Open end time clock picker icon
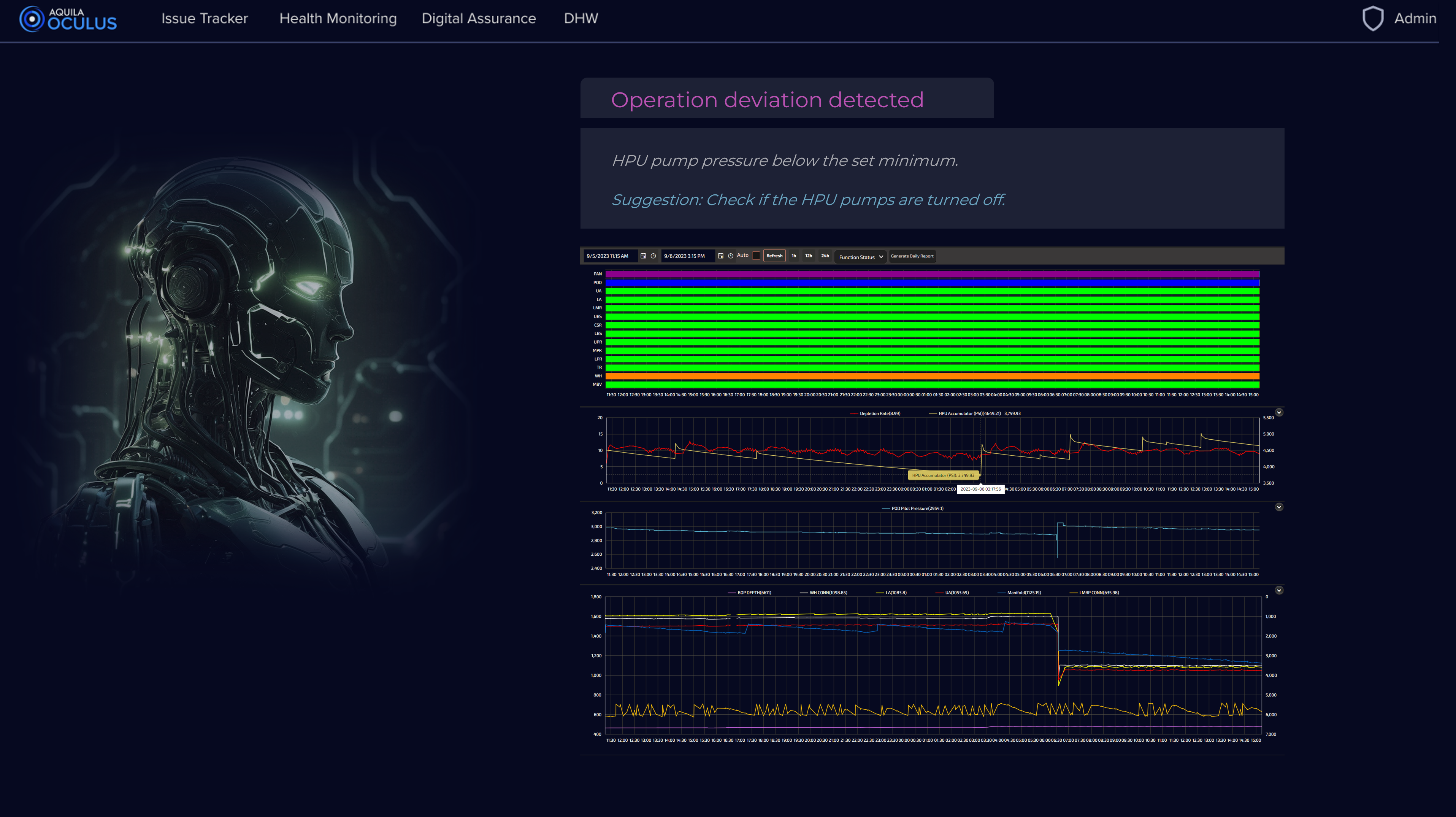This screenshot has height=817, width=1456. tap(731, 256)
